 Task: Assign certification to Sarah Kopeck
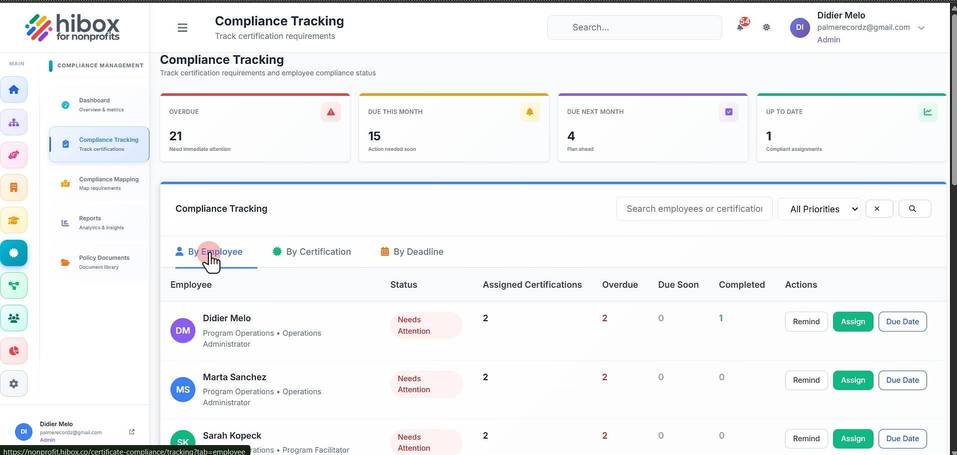tap(853, 439)
